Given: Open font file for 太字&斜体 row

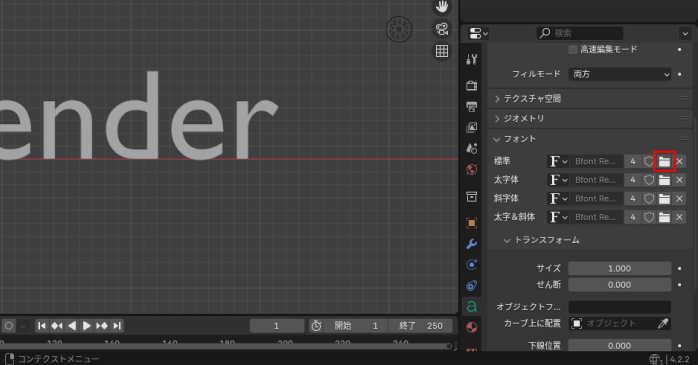Looking at the screenshot, I should pyautogui.click(x=664, y=217).
